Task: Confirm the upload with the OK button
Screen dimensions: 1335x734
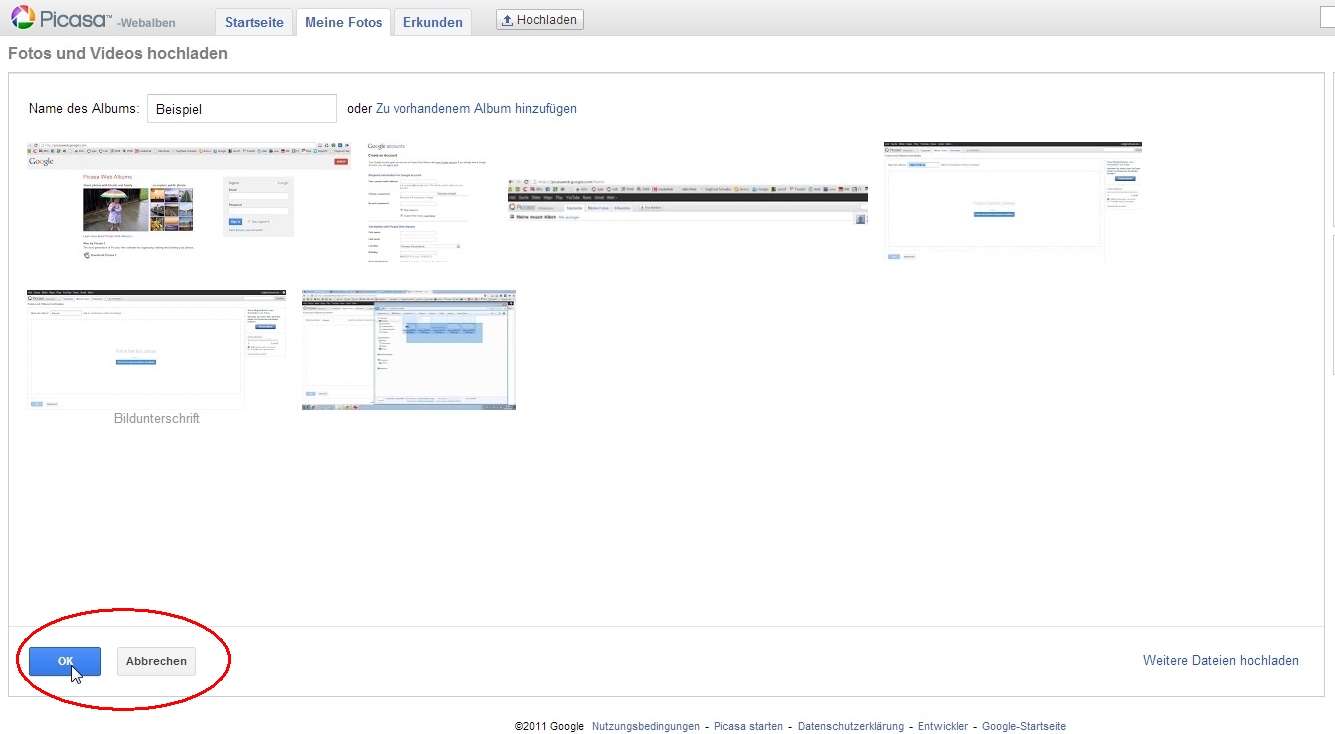Action: pyautogui.click(x=65, y=661)
